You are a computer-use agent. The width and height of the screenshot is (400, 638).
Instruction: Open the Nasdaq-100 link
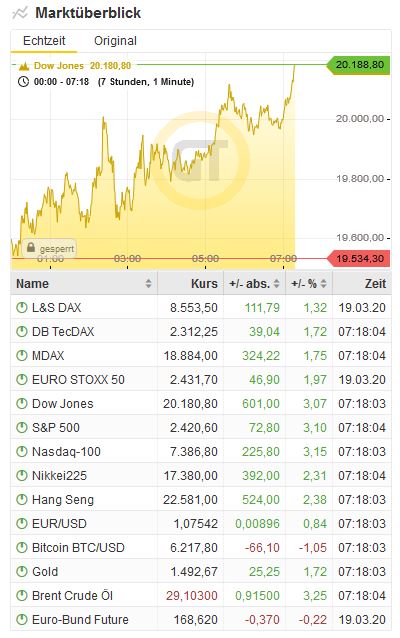66,452
